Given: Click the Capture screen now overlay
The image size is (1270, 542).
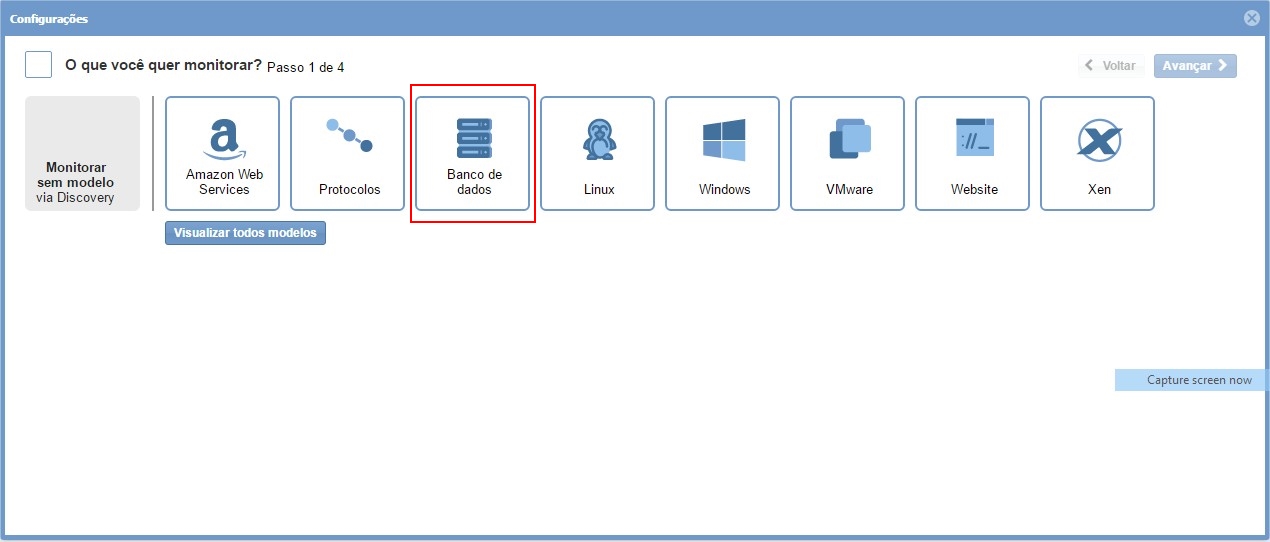Looking at the screenshot, I should [x=1192, y=380].
